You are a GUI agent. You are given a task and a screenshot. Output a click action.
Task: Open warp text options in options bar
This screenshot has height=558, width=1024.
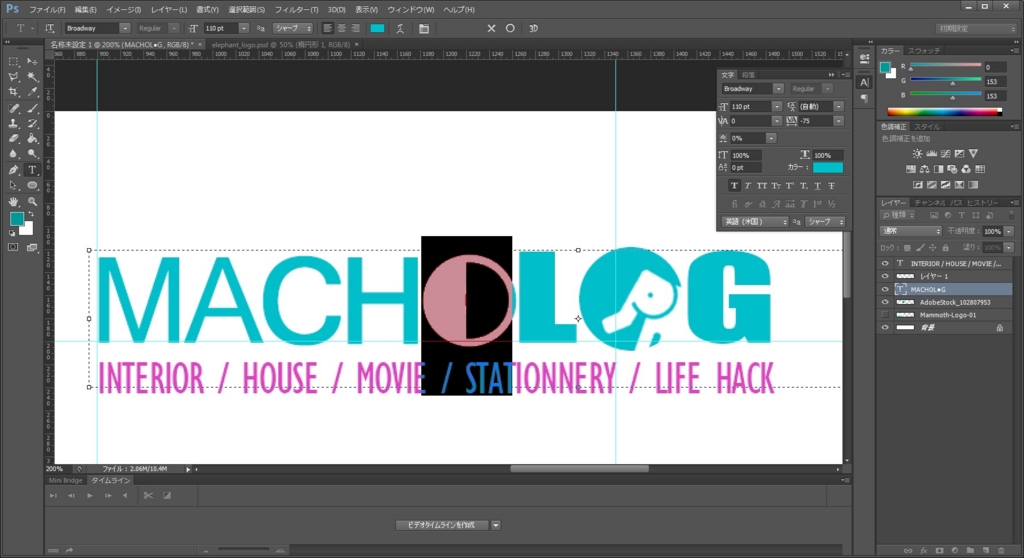400,29
